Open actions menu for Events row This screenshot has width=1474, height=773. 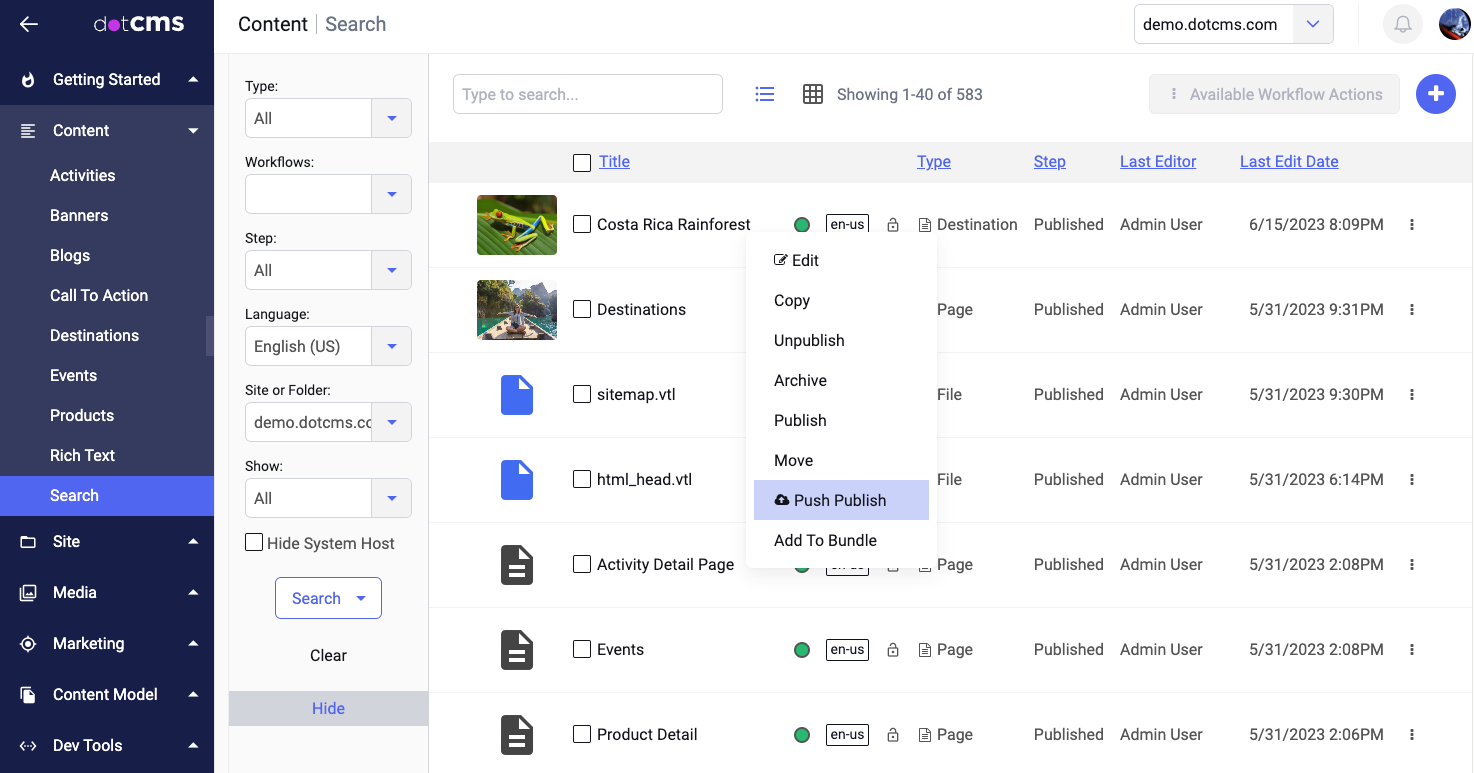(x=1412, y=650)
